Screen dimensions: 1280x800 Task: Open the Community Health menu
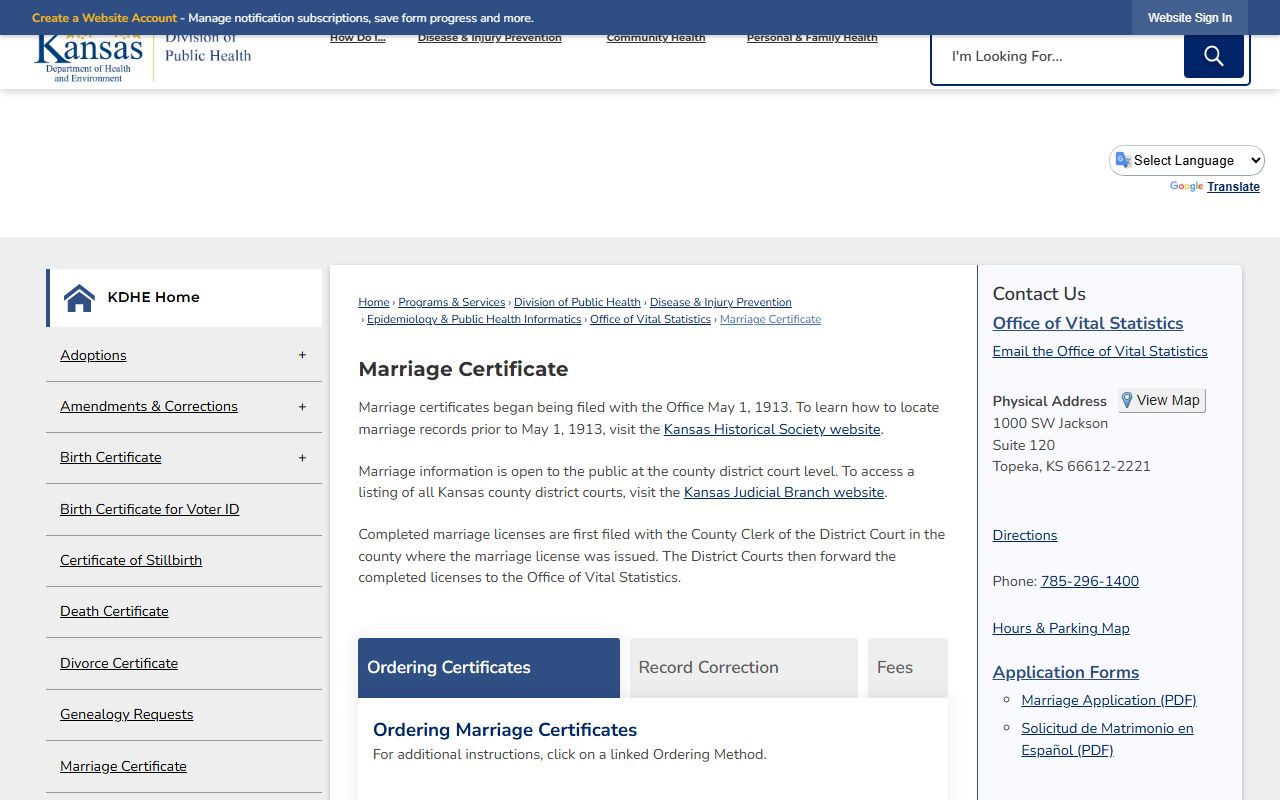coord(656,38)
